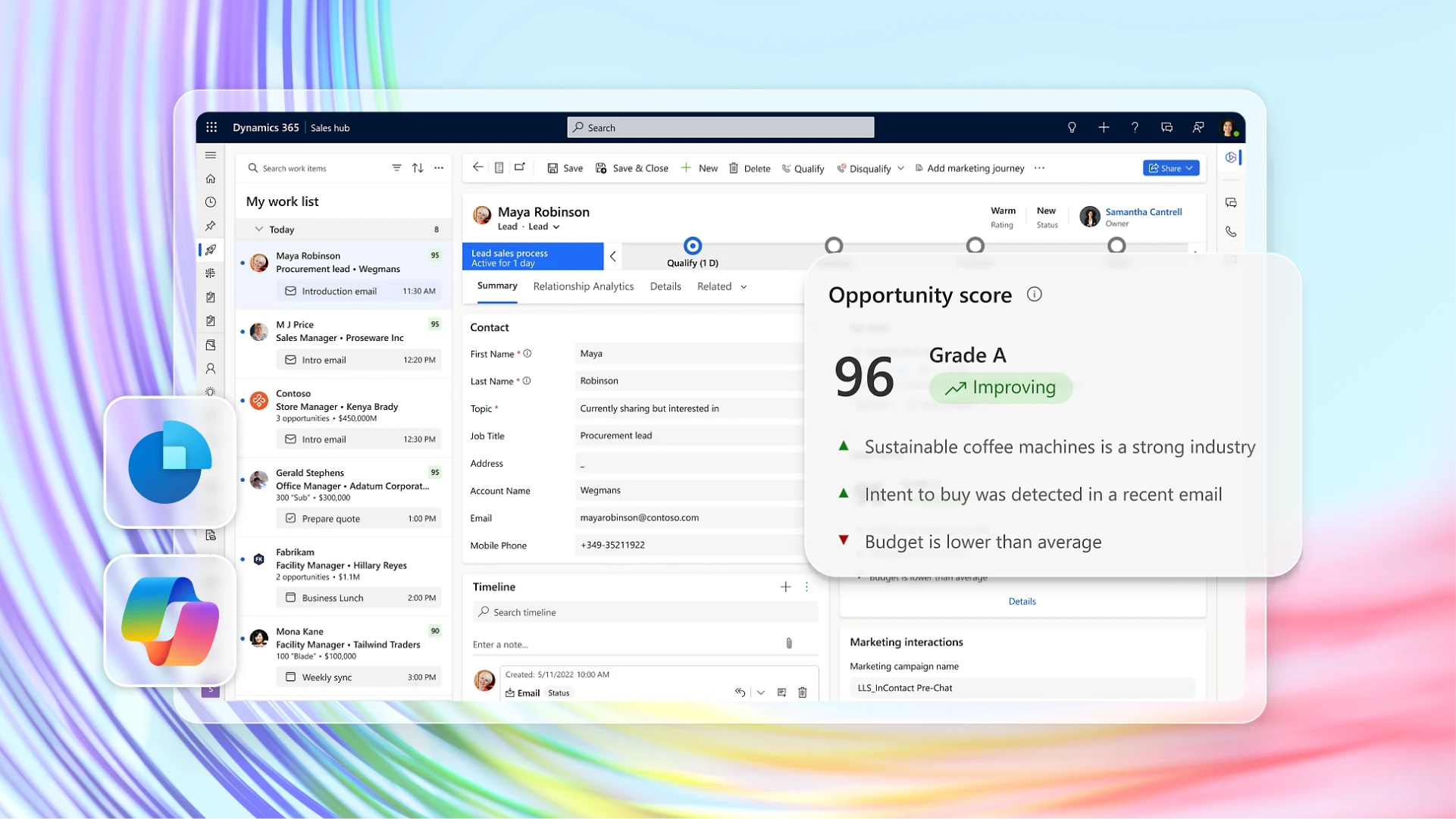Collapse the Lead sales process chevron
The height and width of the screenshot is (819, 1456).
[x=612, y=257]
